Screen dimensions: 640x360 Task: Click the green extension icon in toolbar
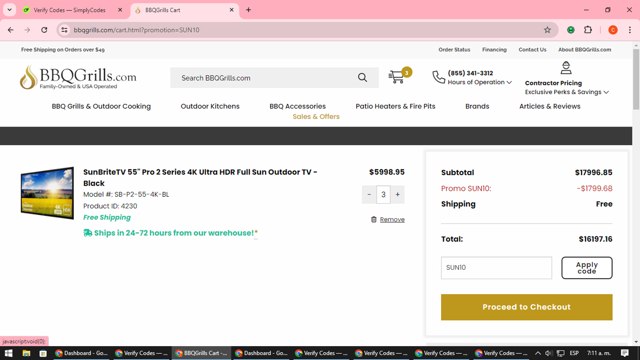click(571, 30)
